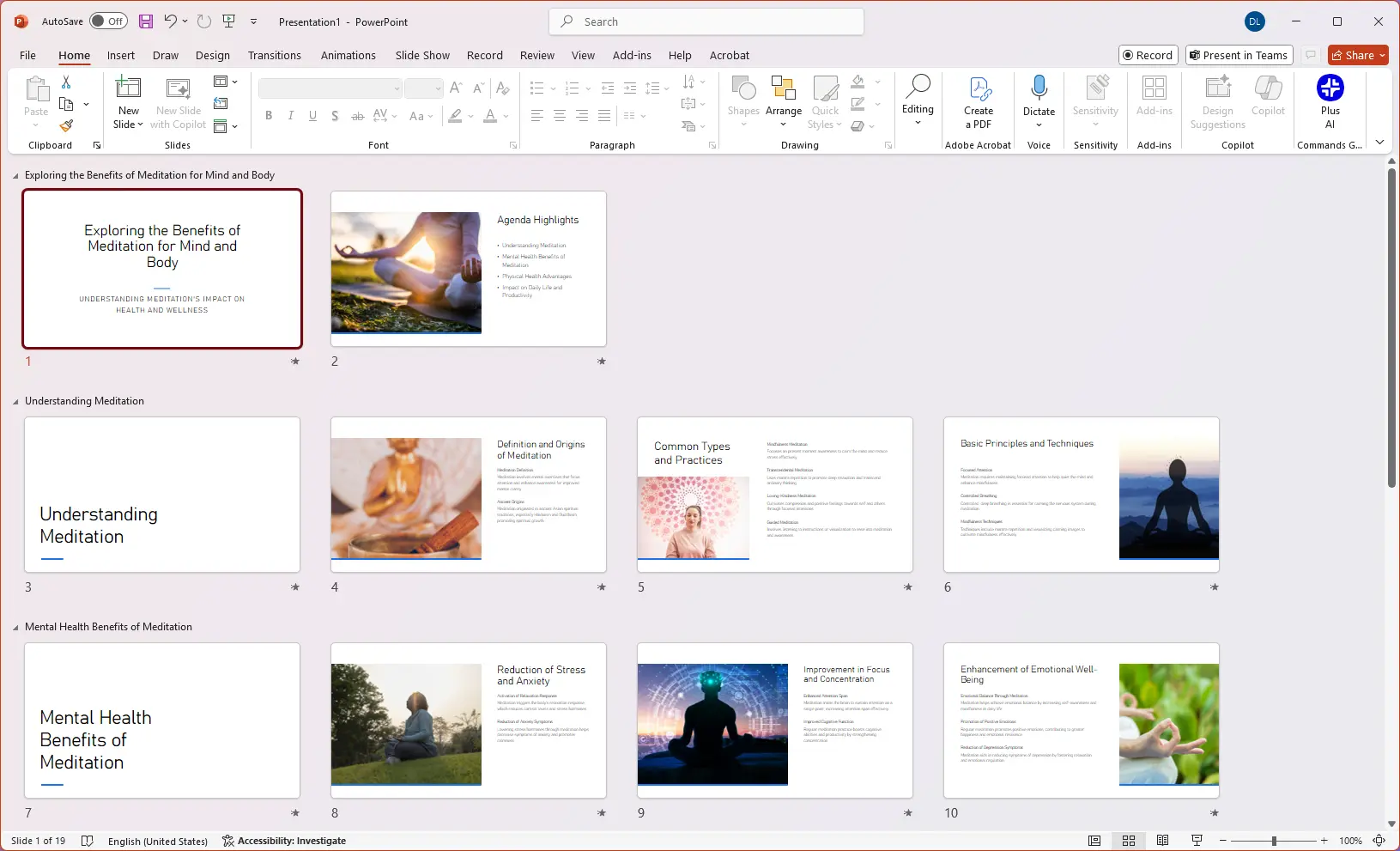This screenshot has width=1400, height=851.
Task: Open the Plus AI add-in
Action: [x=1330, y=102]
